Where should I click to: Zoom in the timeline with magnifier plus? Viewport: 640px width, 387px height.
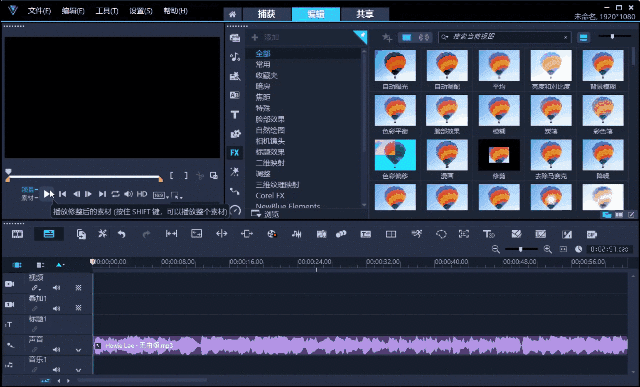point(548,249)
